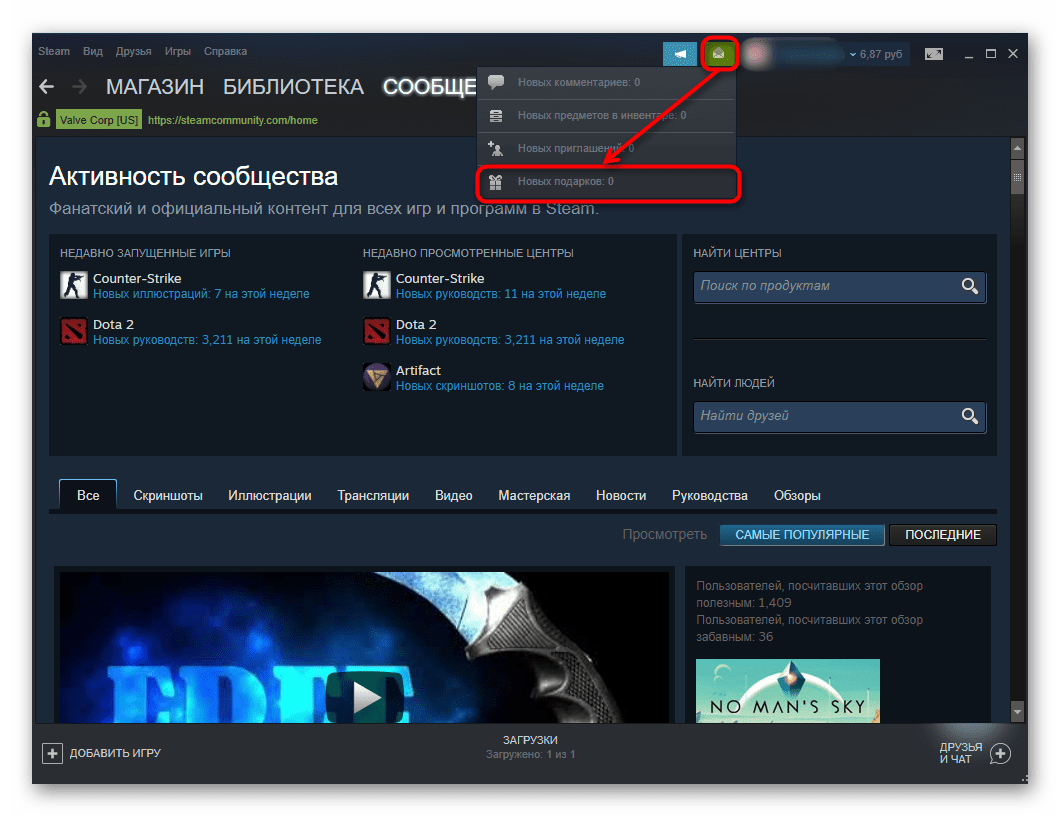
Task: Click magnifier icon in product search
Action: [969, 286]
